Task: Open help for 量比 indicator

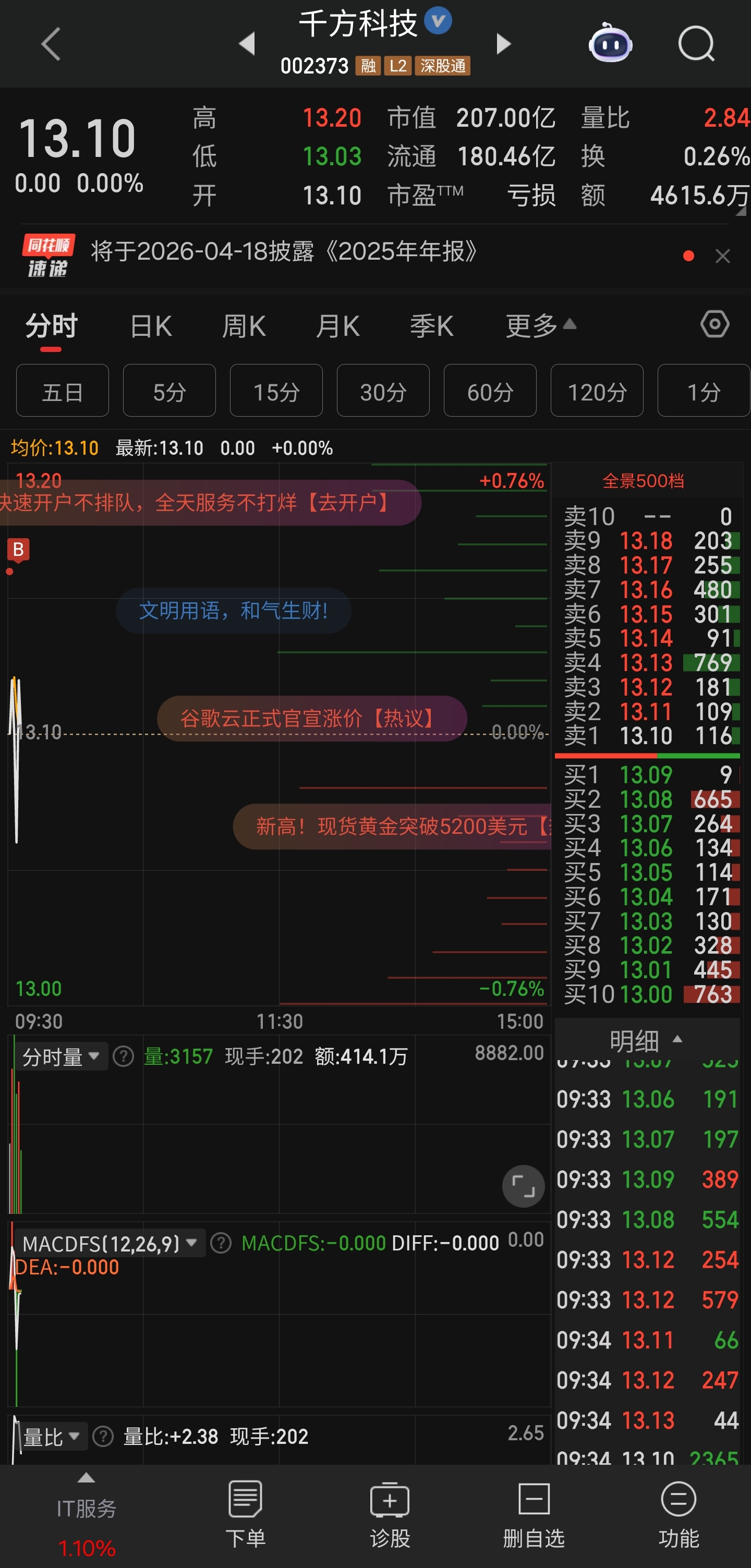Action: click(103, 1437)
